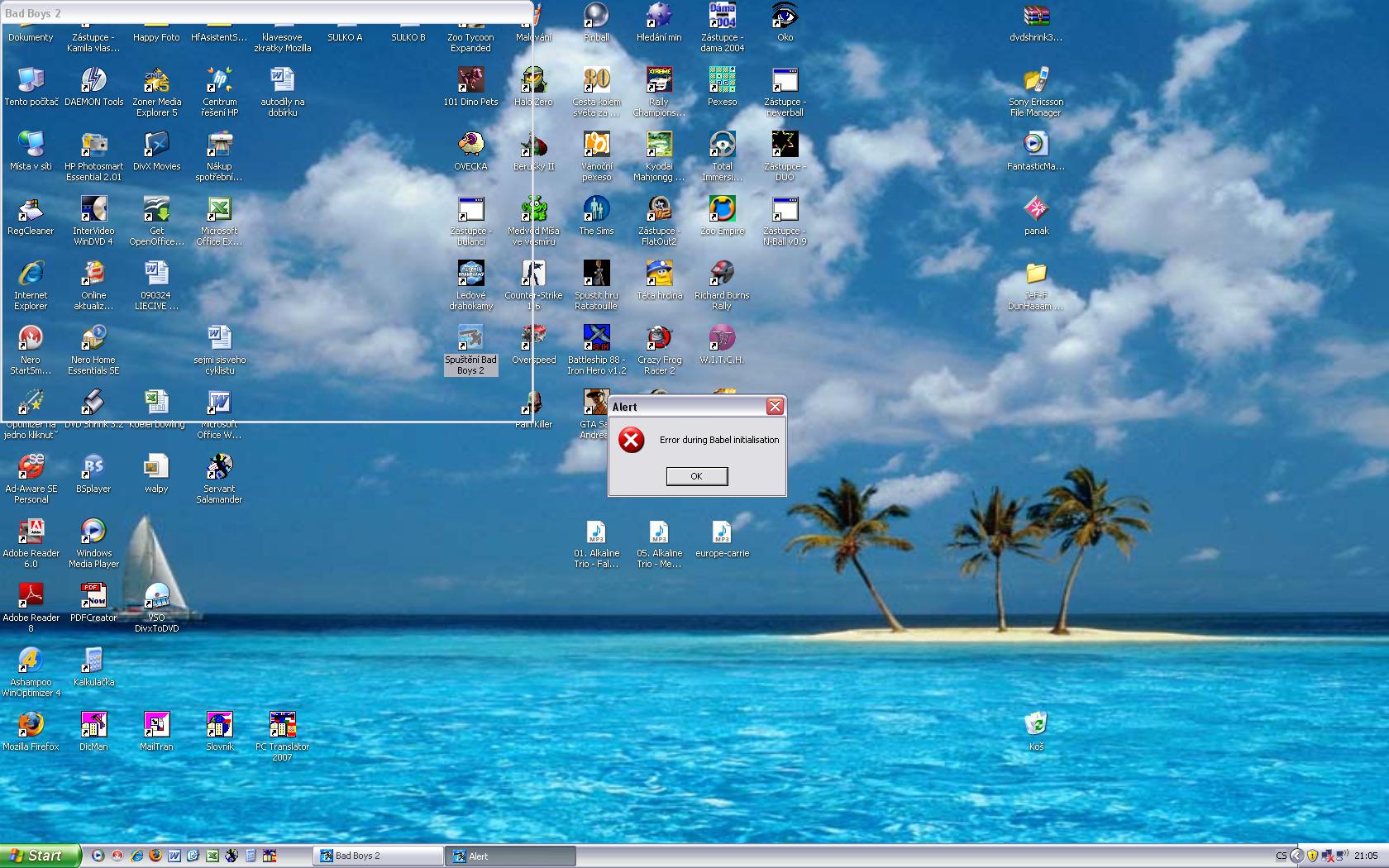Click OK in the Alert dialog
Screen dimensions: 1389x868
click(696, 476)
